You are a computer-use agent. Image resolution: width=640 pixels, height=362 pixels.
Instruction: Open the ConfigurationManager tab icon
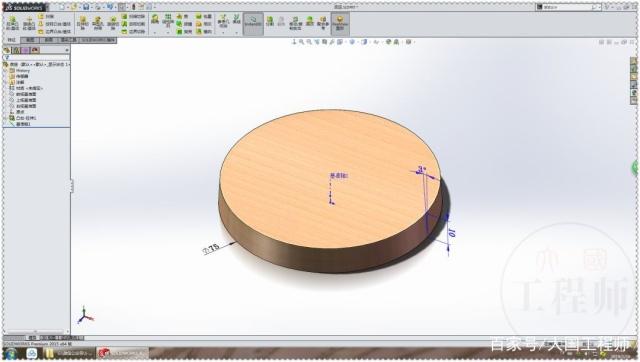pos(26,50)
